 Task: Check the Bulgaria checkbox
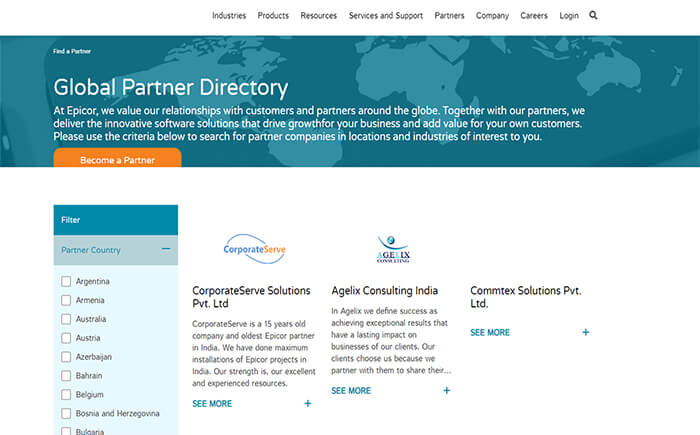66,431
